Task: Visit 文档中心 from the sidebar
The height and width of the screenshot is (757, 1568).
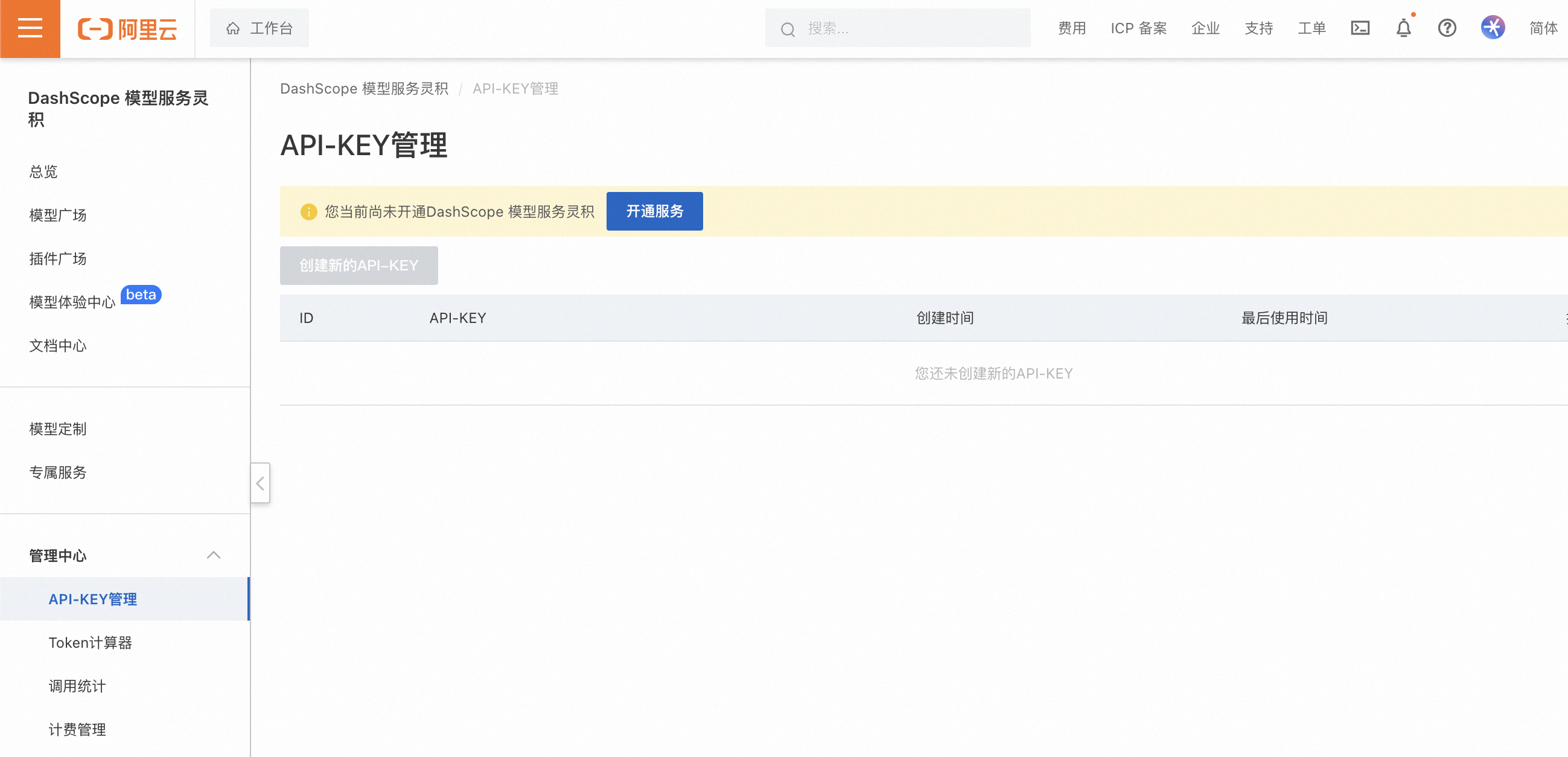Action: [58, 345]
